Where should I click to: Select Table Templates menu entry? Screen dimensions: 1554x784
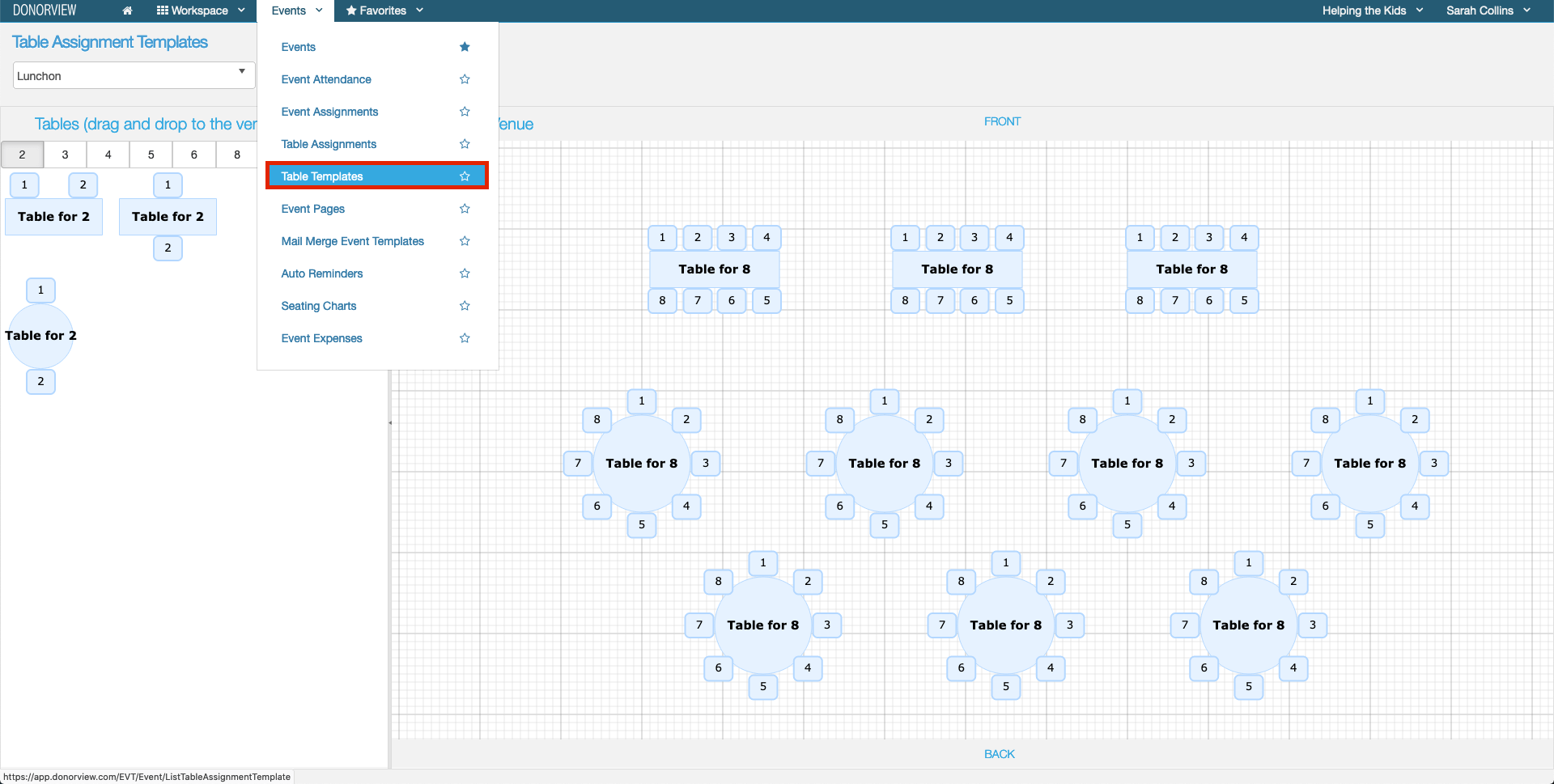pyautogui.click(x=377, y=176)
